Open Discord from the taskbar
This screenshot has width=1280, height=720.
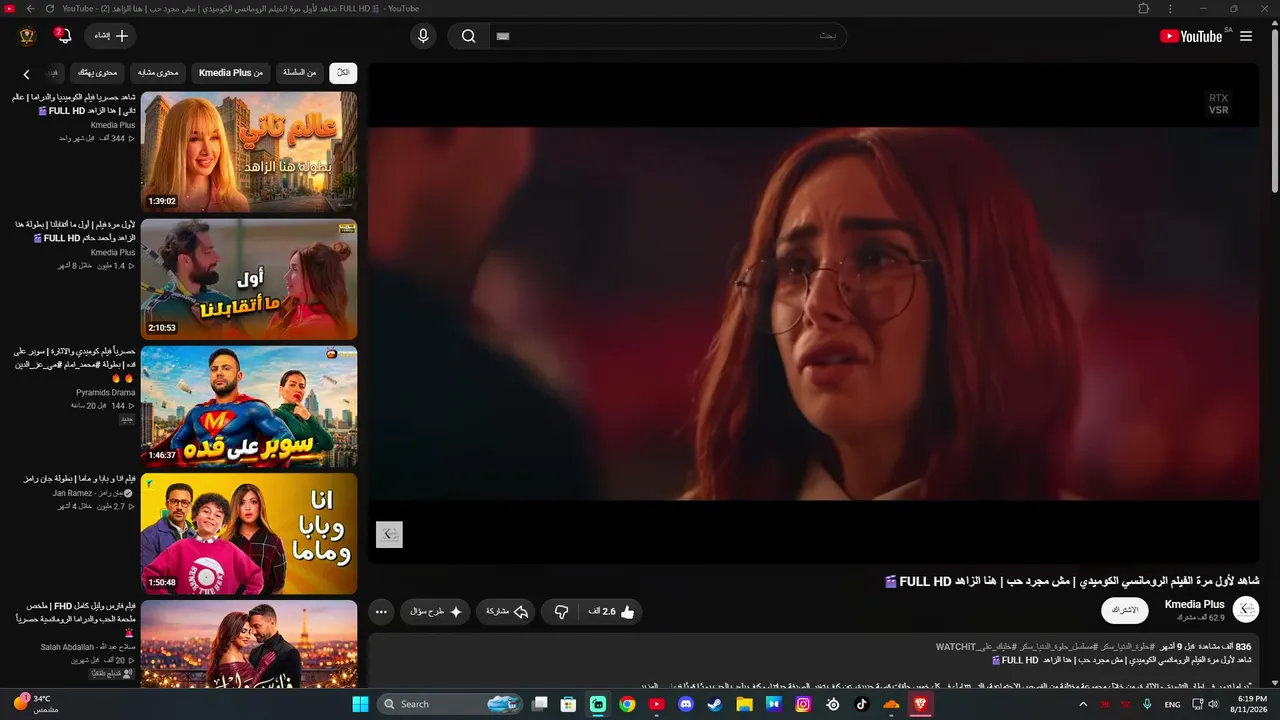click(x=685, y=704)
